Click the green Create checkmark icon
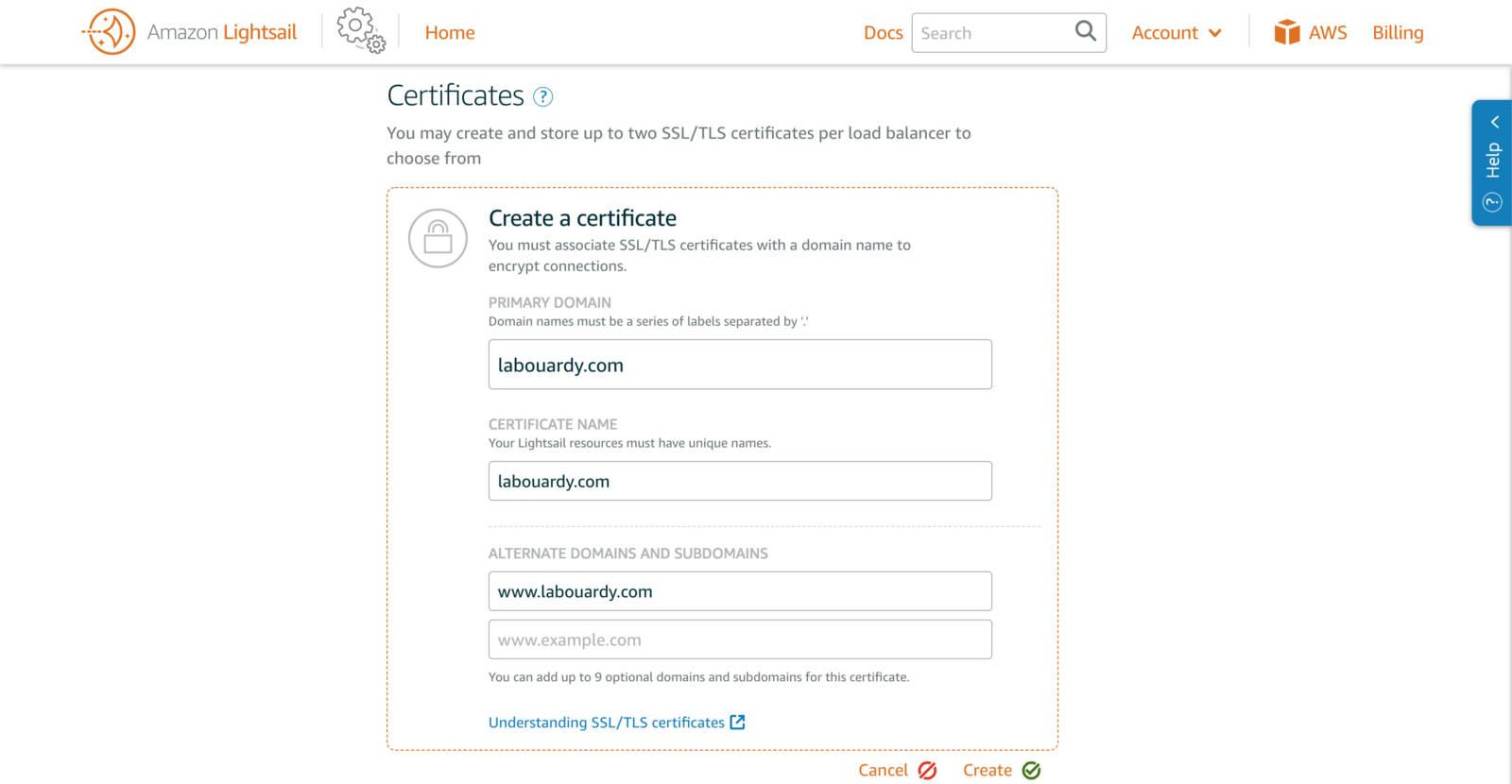 1032,771
